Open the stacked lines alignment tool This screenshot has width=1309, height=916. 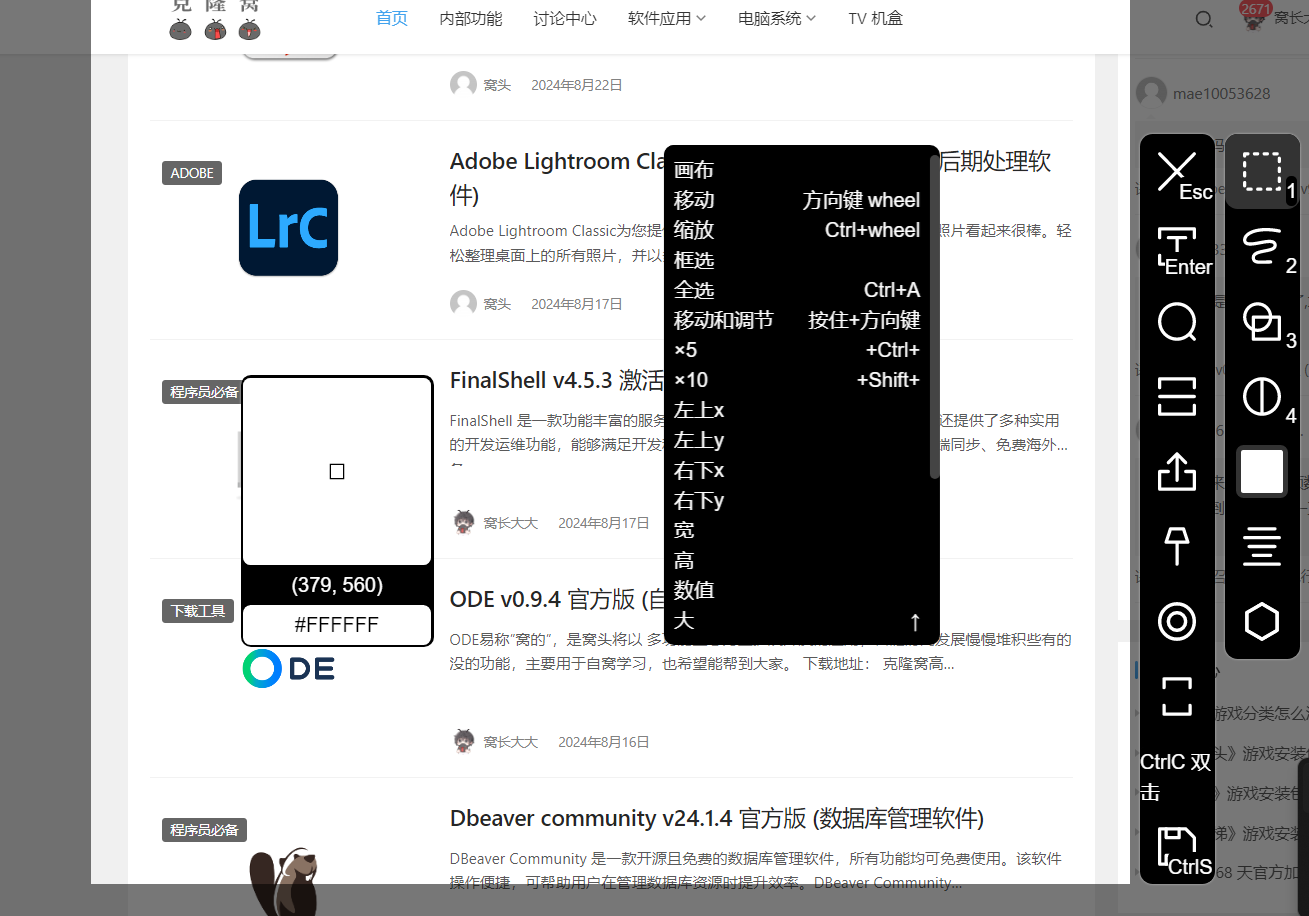(1262, 547)
